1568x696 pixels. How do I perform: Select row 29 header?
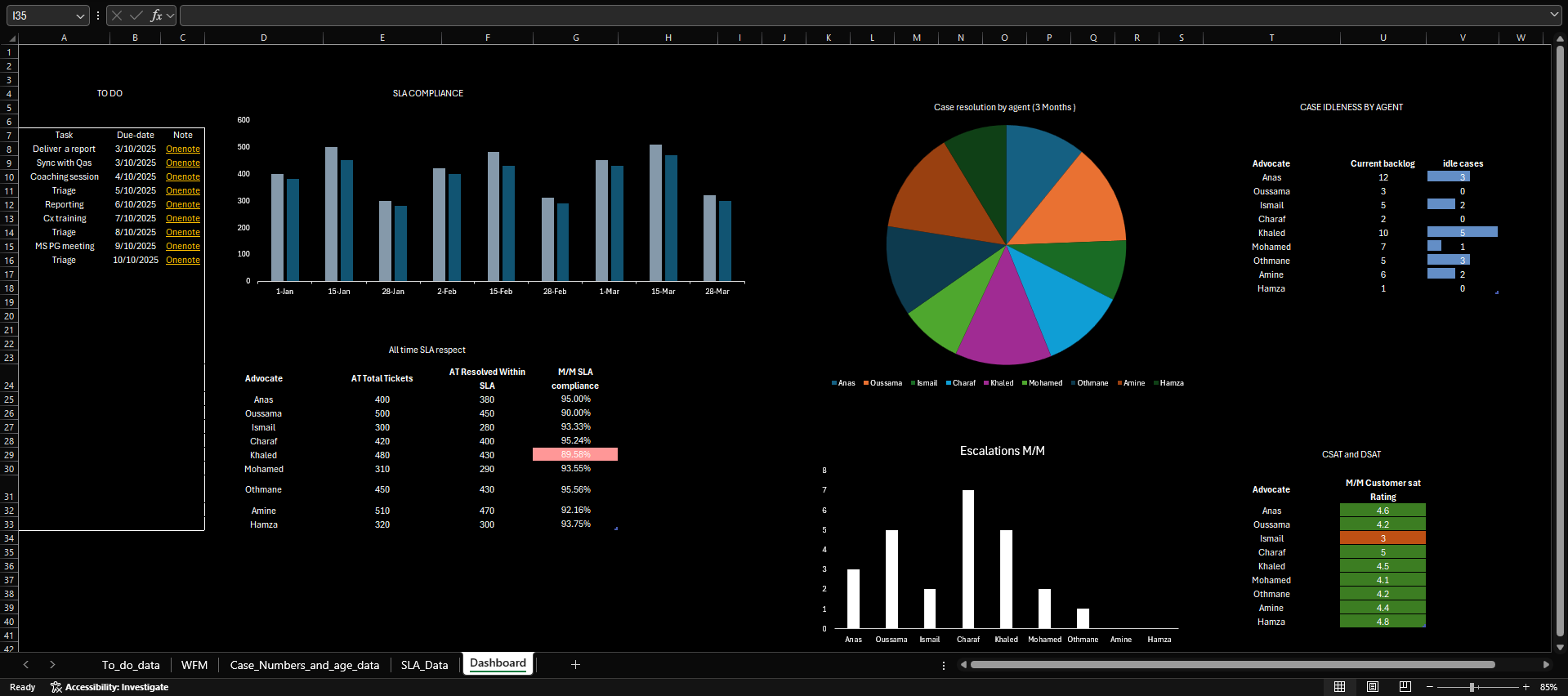pyautogui.click(x=9, y=455)
